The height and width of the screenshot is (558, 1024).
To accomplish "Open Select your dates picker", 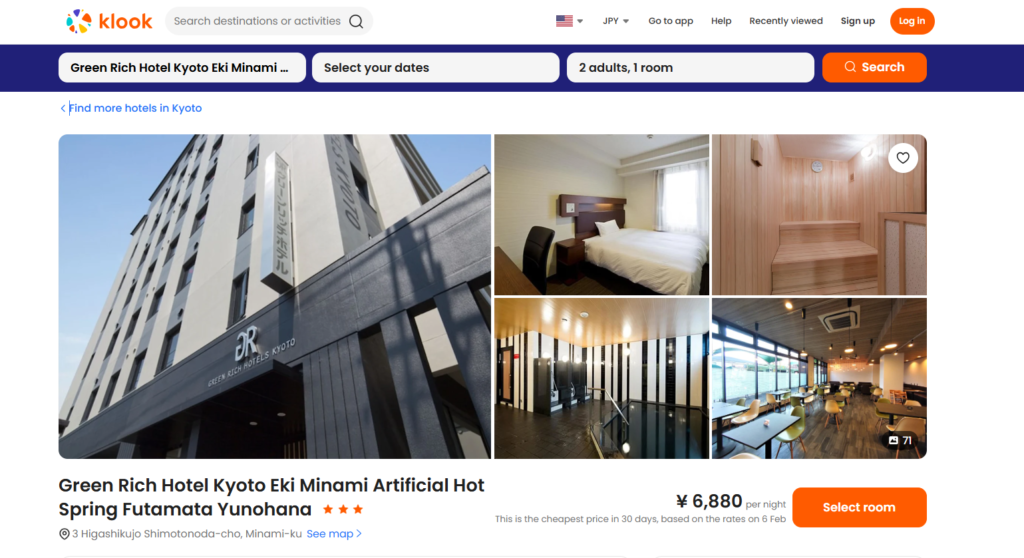I will tap(436, 67).
